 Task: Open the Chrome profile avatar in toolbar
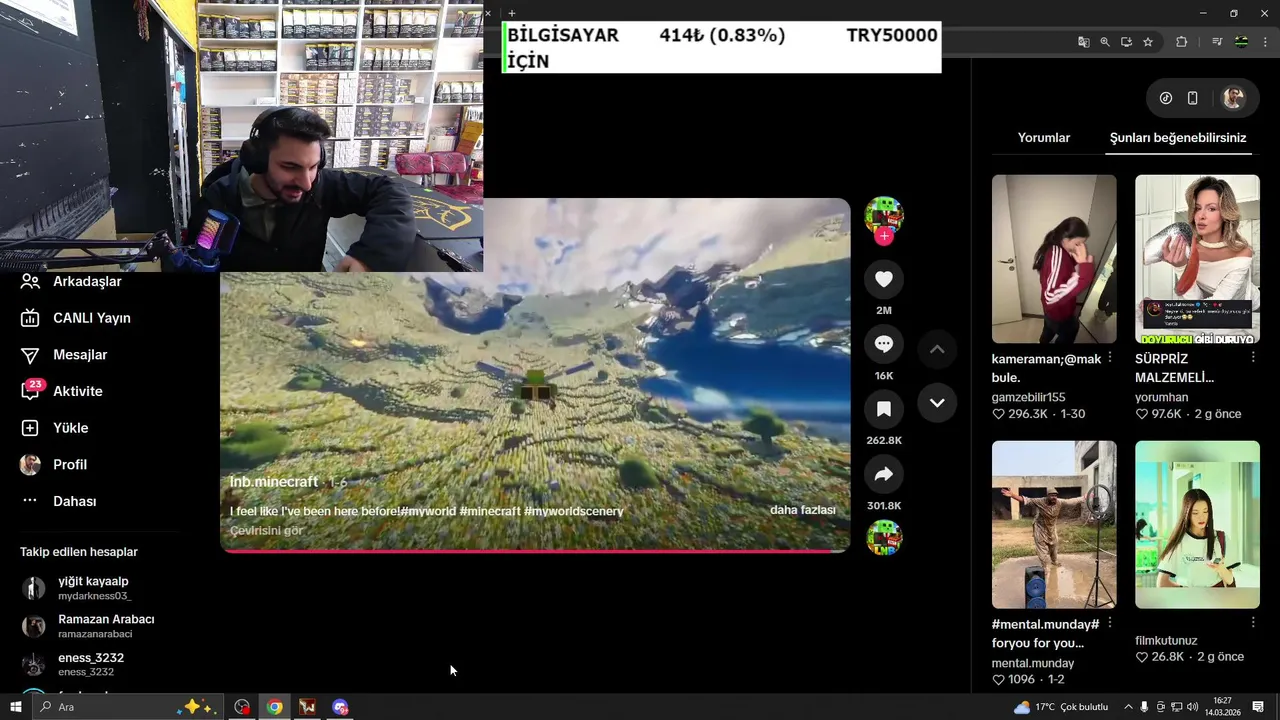pos(1241,42)
